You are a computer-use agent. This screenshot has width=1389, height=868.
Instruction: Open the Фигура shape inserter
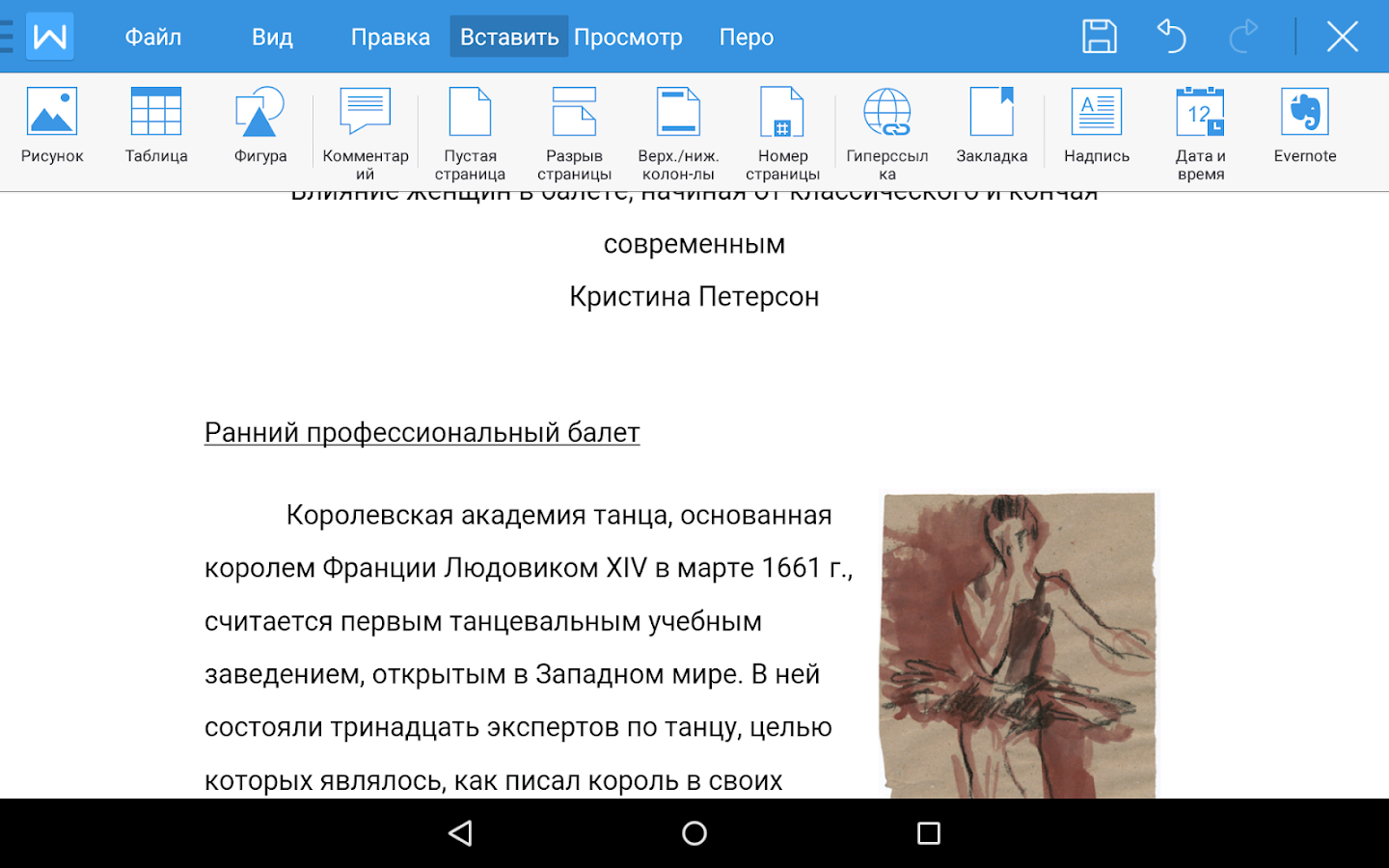click(x=260, y=126)
